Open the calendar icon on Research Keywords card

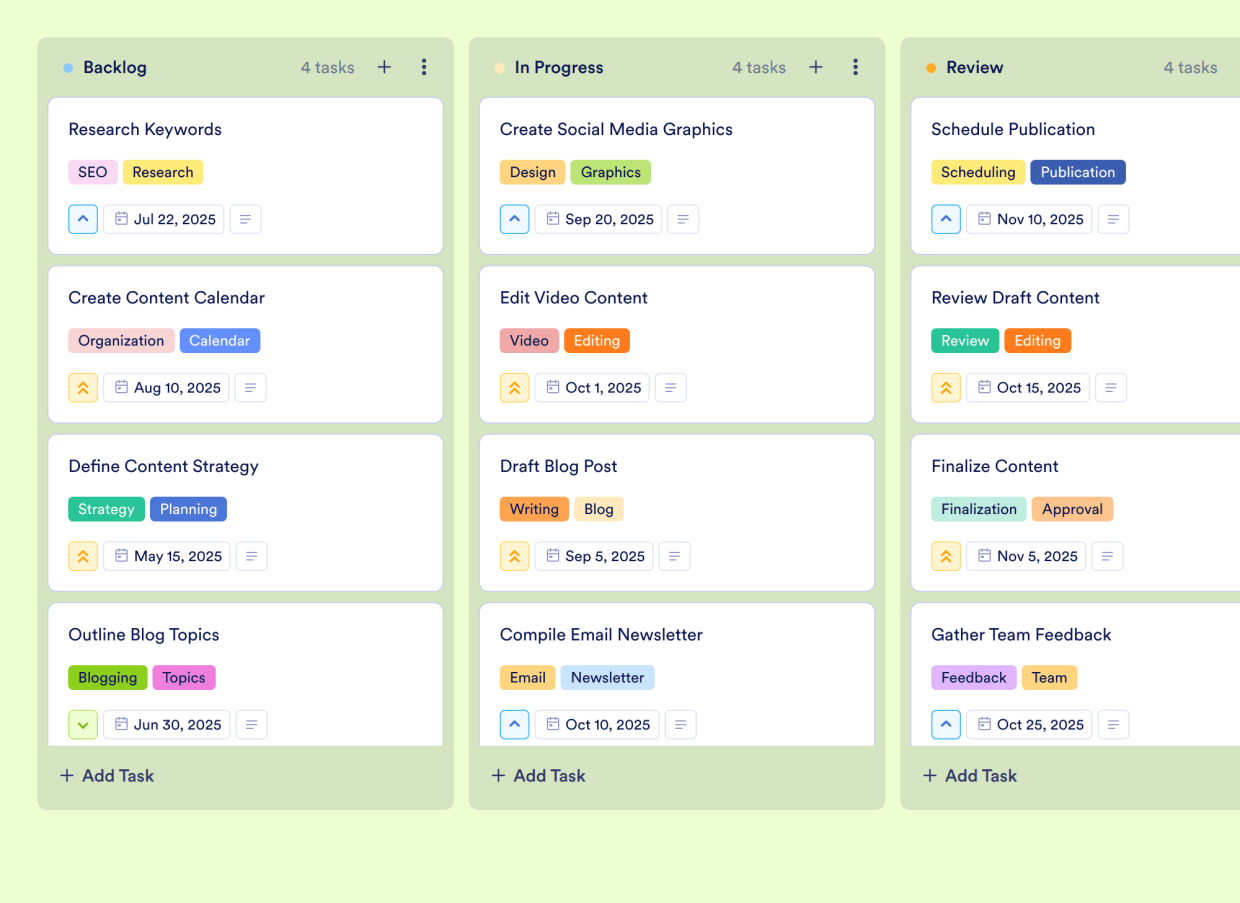(122, 219)
